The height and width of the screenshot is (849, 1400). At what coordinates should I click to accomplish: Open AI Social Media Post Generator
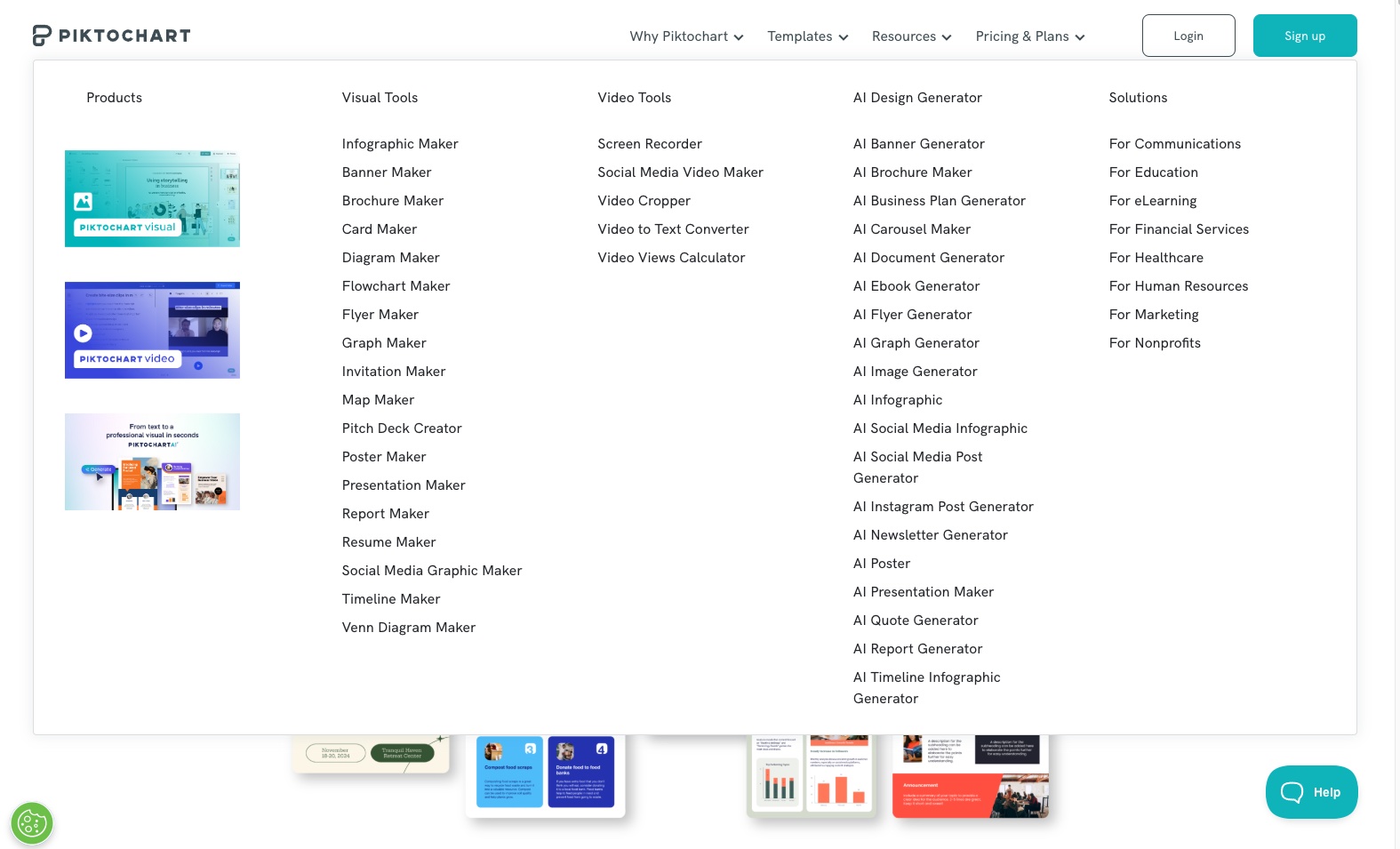(918, 468)
